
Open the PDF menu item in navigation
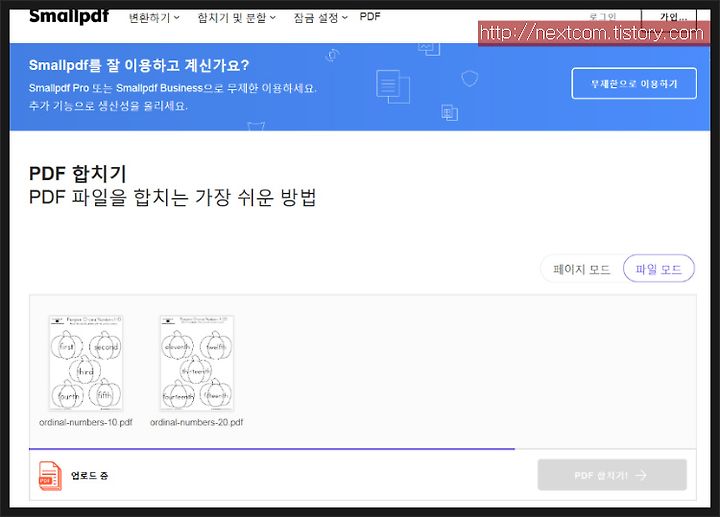(370, 17)
